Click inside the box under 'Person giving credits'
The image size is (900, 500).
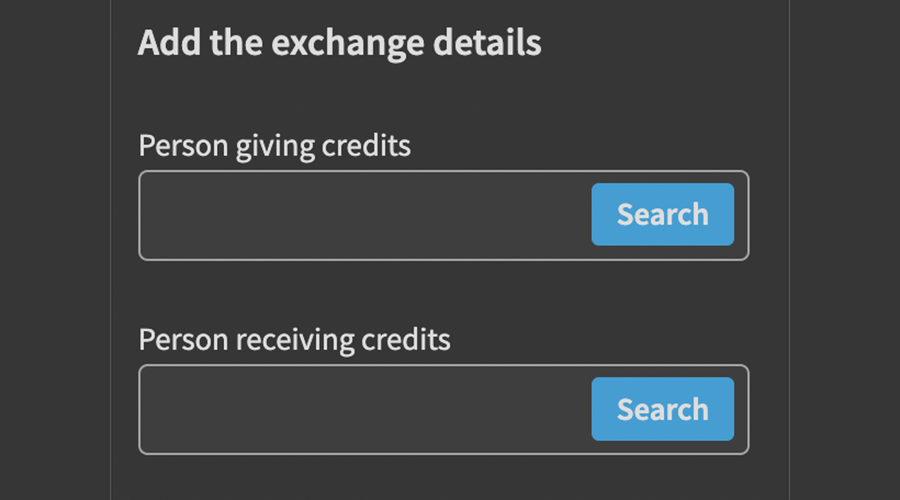pos(365,215)
